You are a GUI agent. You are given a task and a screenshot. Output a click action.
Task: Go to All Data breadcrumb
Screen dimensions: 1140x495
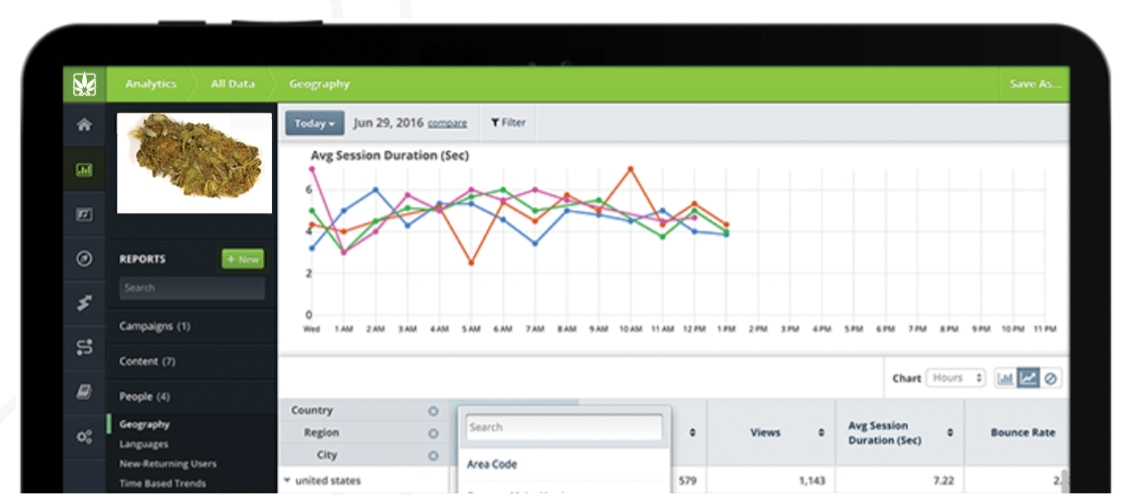(232, 84)
